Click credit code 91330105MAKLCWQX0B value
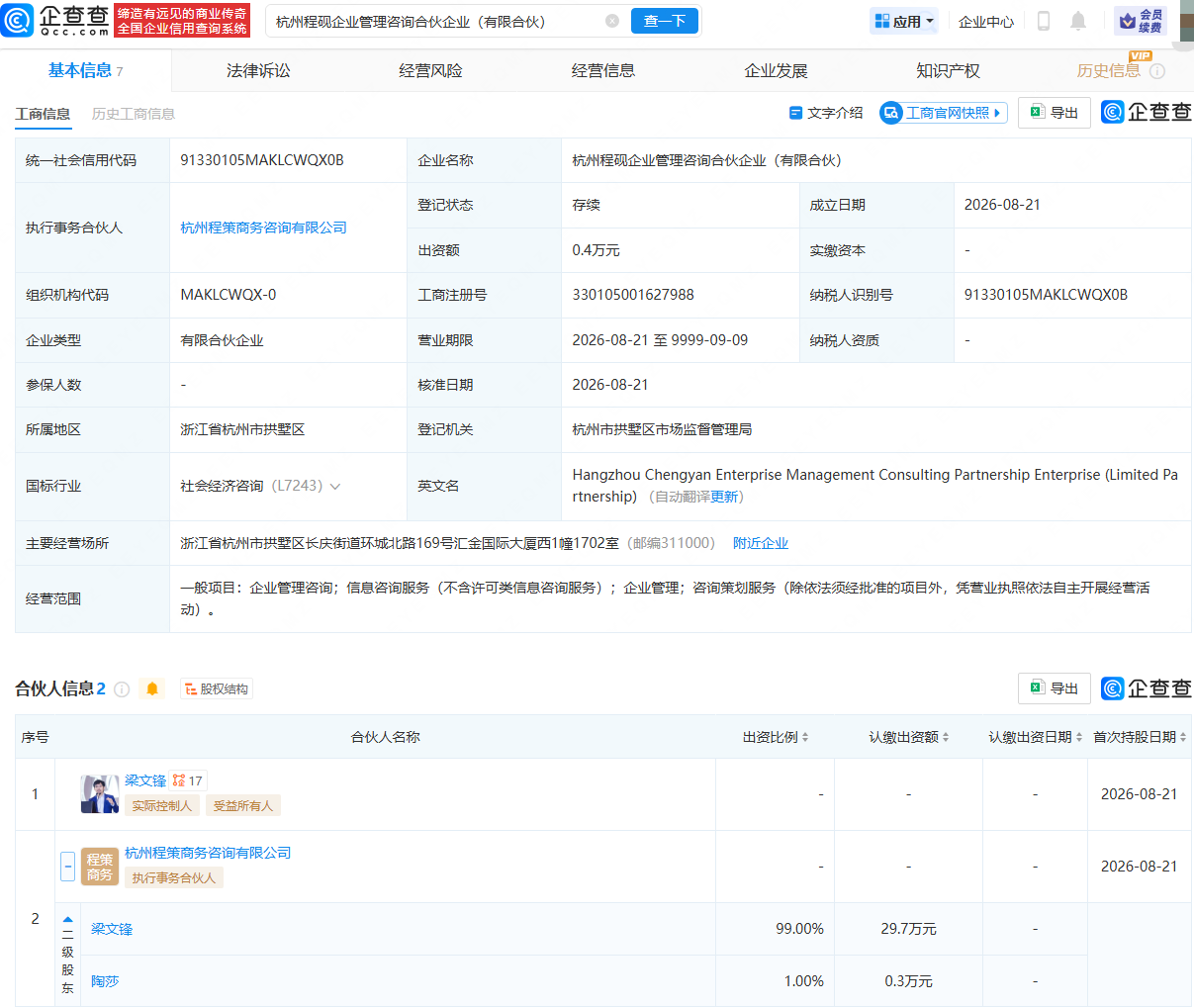The width and height of the screenshot is (1194, 1008). [262, 160]
